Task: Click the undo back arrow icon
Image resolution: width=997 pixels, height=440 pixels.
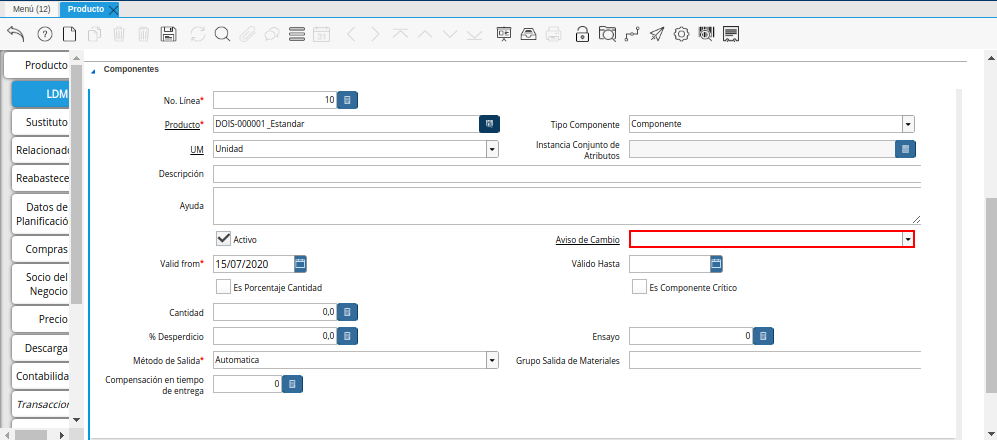Action: point(16,34)
